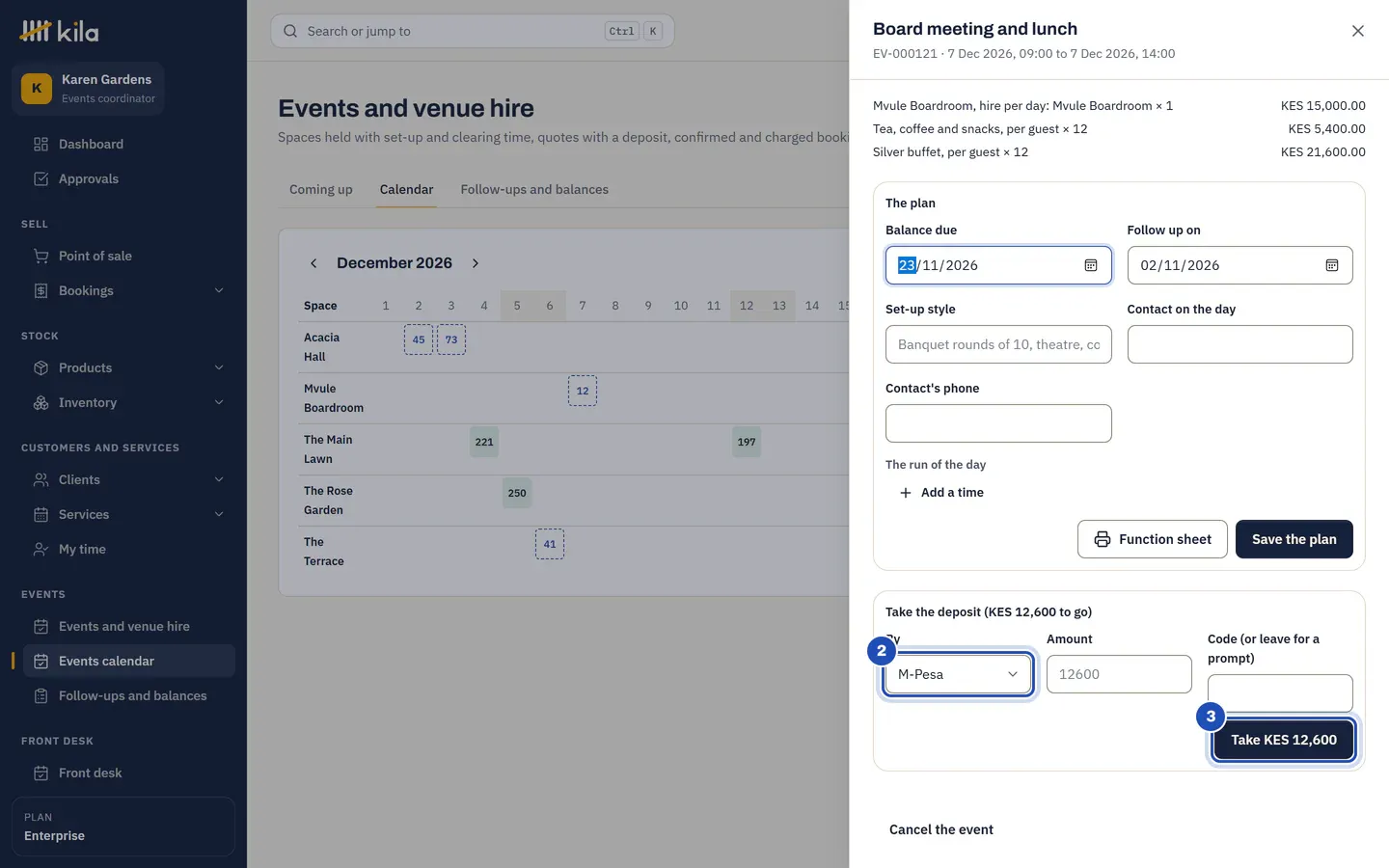Expand the Inventory submenu

point(219,402)
